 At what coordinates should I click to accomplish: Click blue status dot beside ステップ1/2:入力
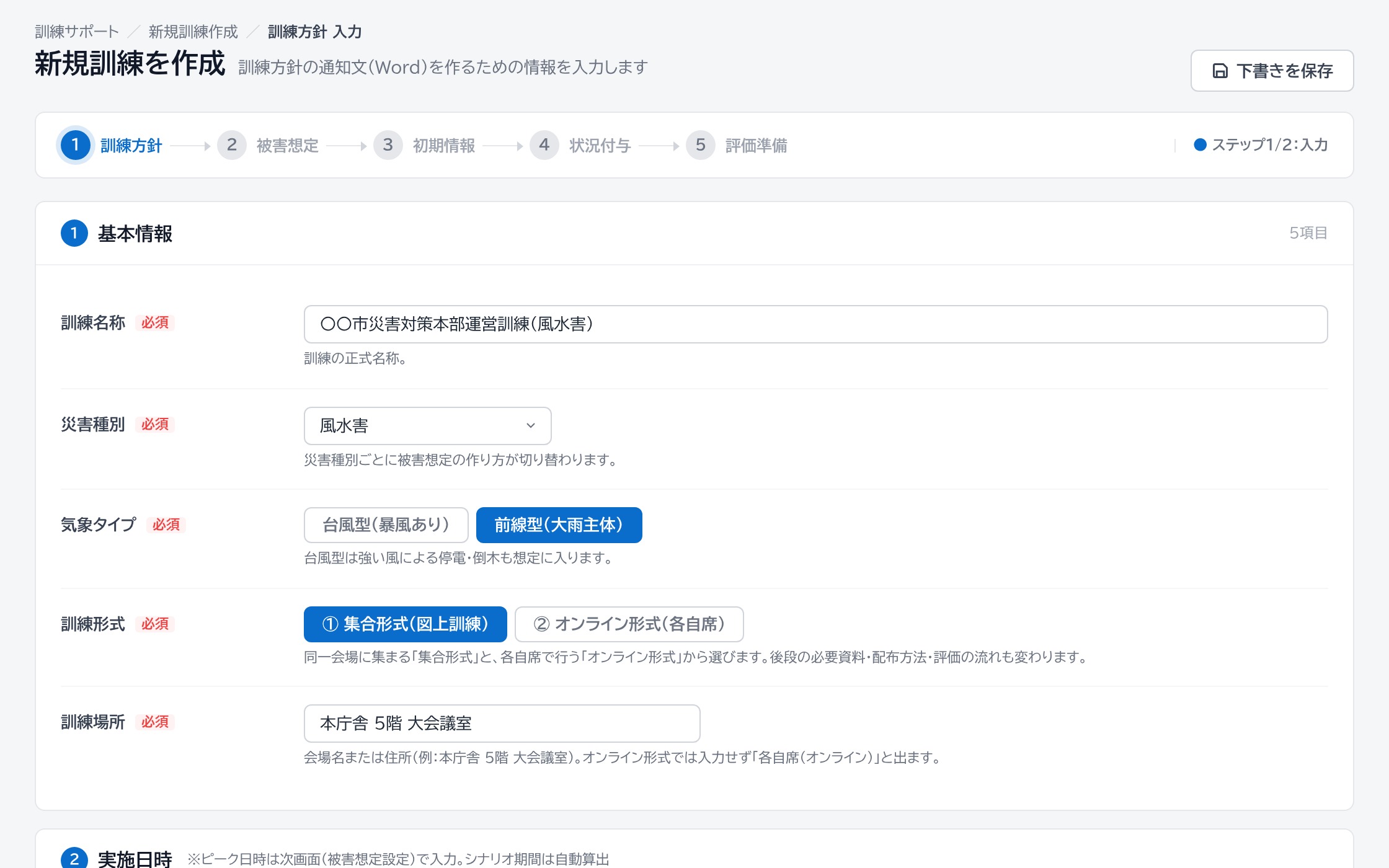coord(1200,145)
